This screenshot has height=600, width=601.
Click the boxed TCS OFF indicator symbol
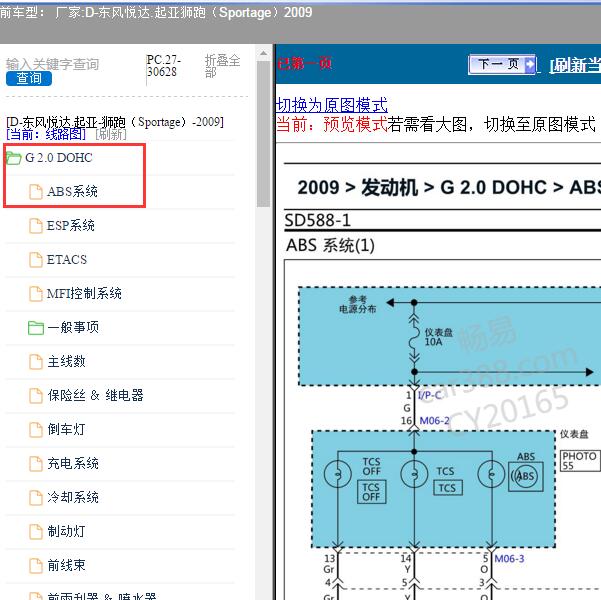tap(371, 492)
